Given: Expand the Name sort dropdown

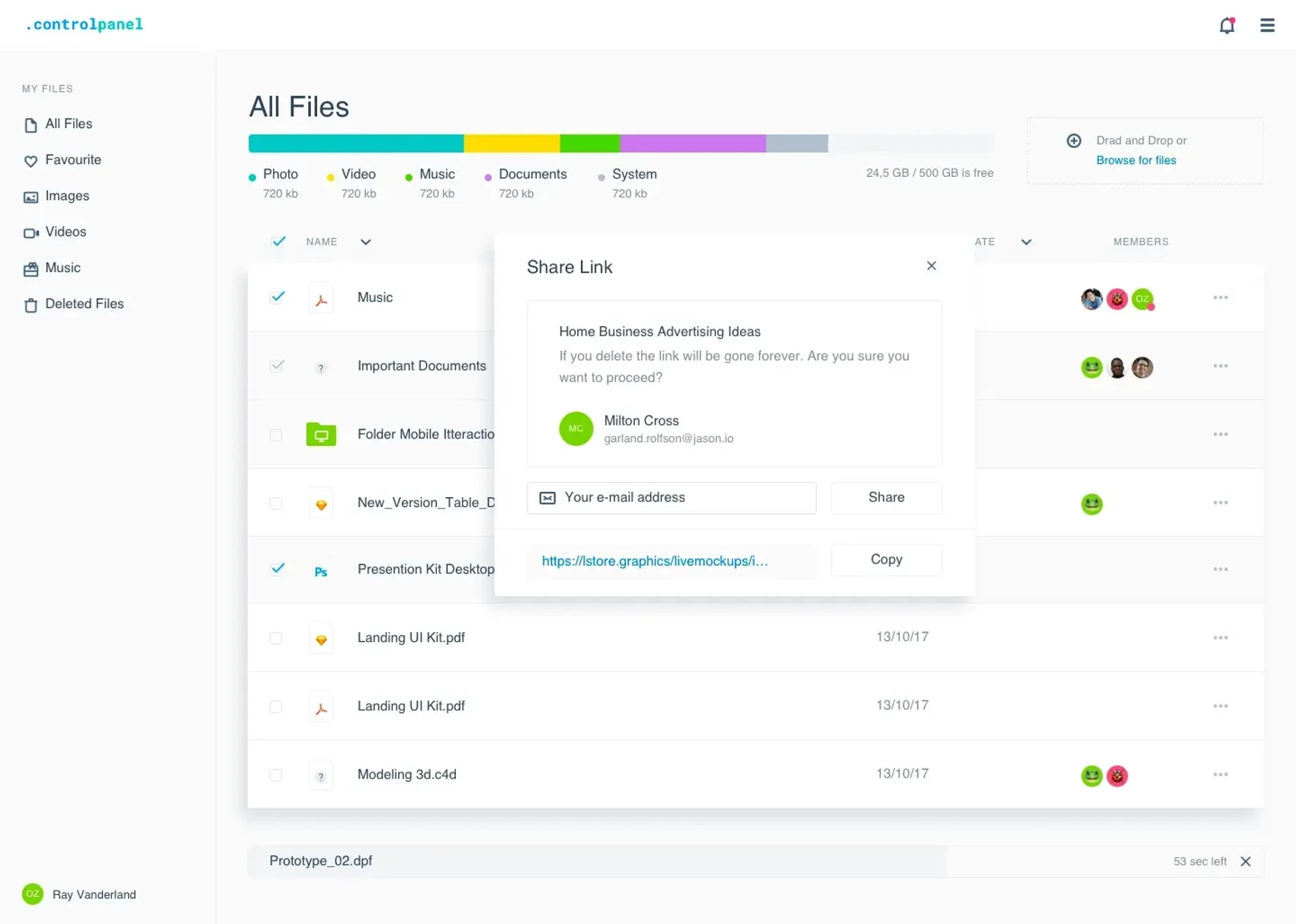Looking at the screenshot, I should tap(366, 242).
